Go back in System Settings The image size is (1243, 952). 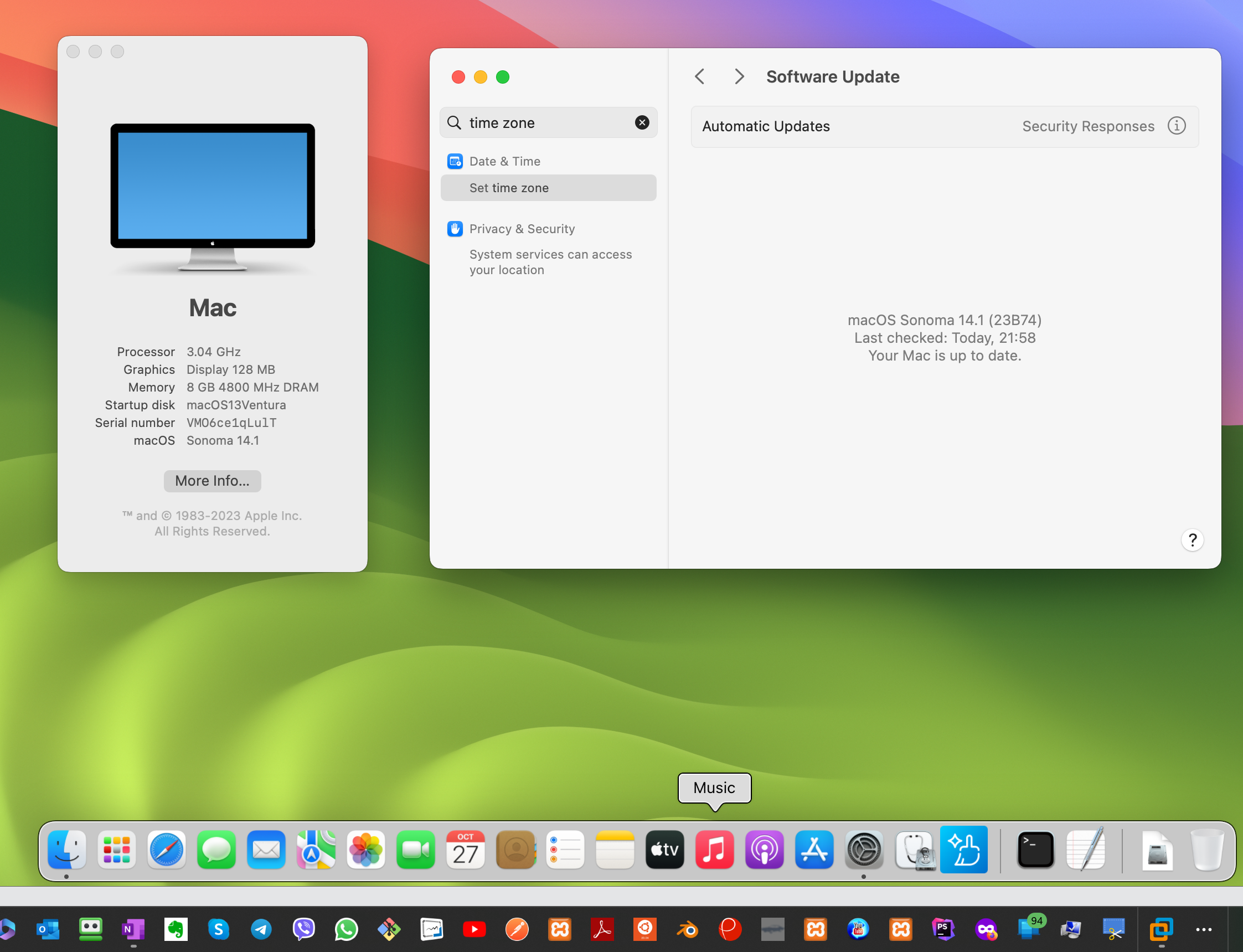[x=700, y=76]
